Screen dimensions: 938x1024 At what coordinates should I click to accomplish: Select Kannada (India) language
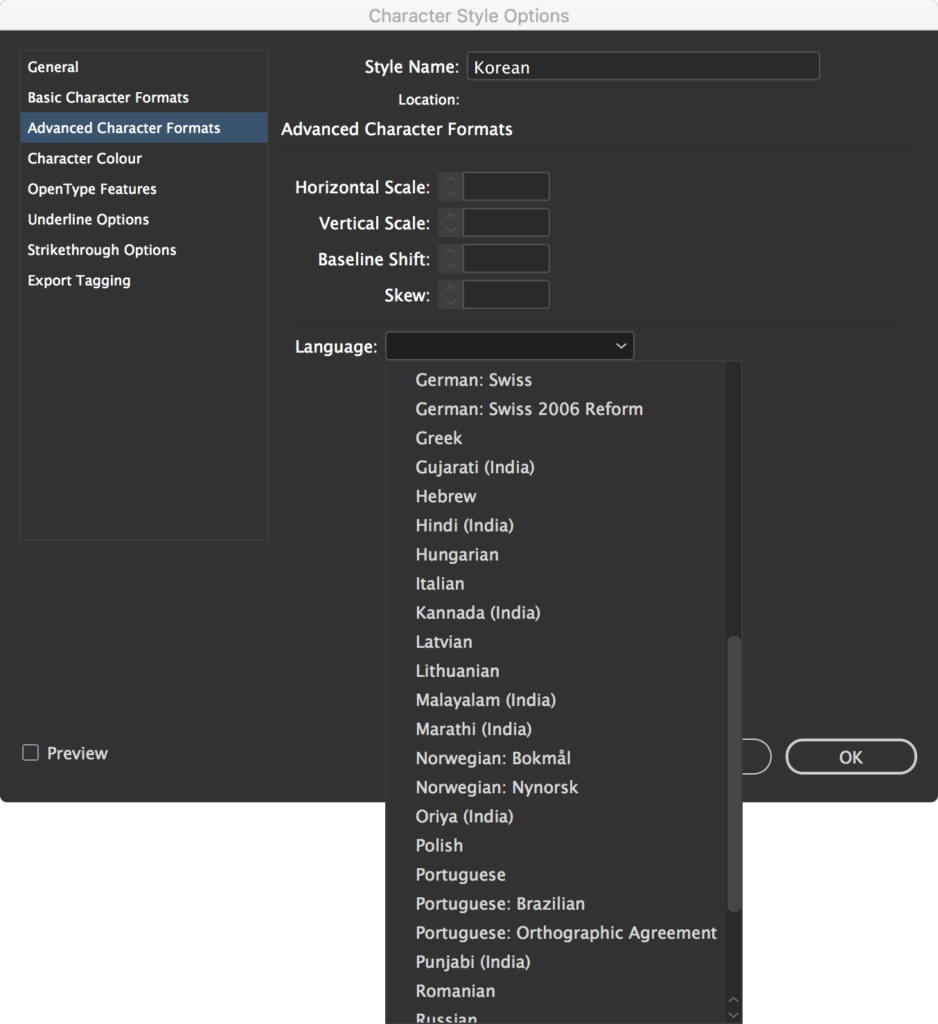tap(556, 613)
